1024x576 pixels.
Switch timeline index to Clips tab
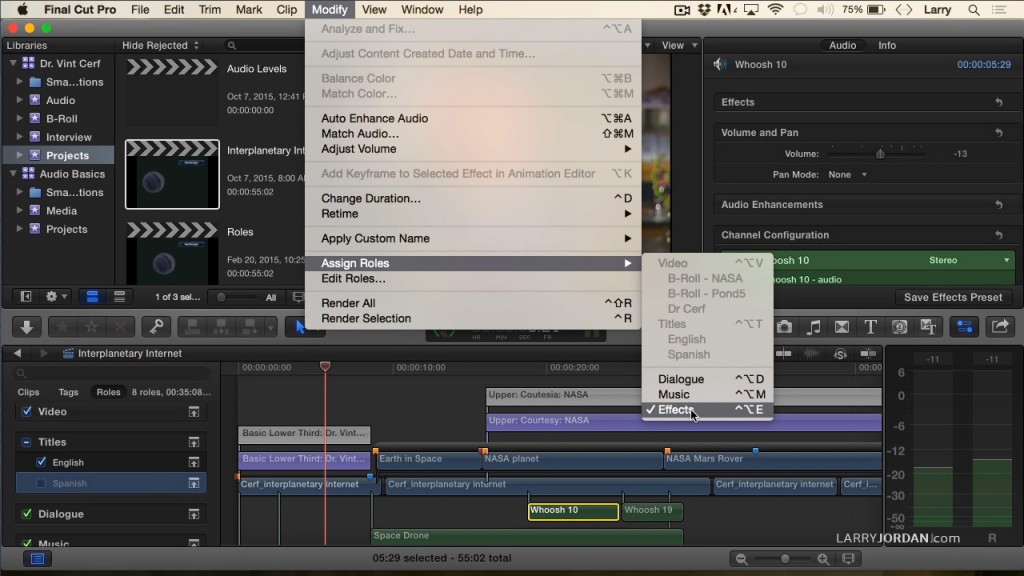coord(28,392)
